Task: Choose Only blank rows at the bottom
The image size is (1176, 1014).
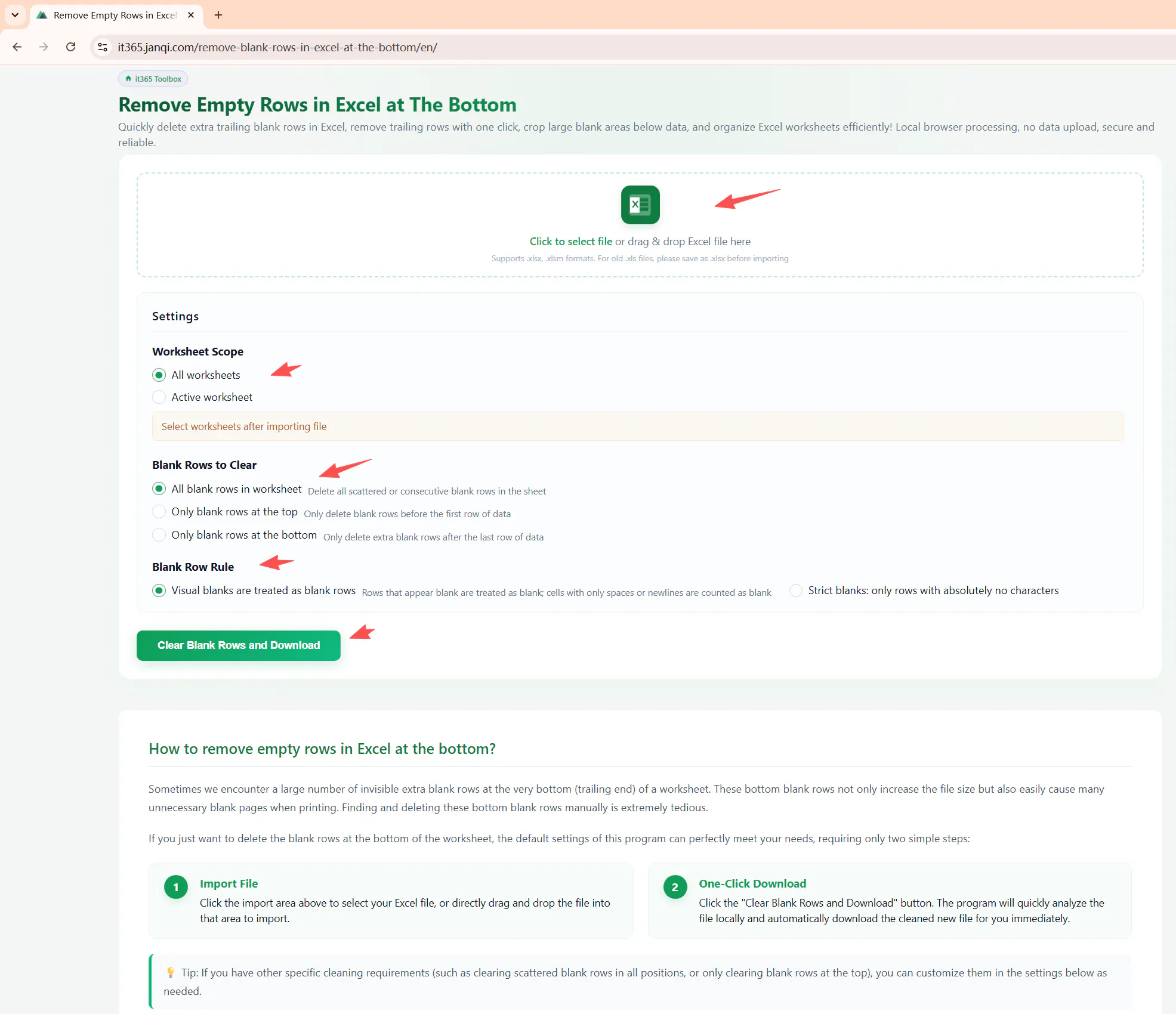Action: tap(159, 535)
